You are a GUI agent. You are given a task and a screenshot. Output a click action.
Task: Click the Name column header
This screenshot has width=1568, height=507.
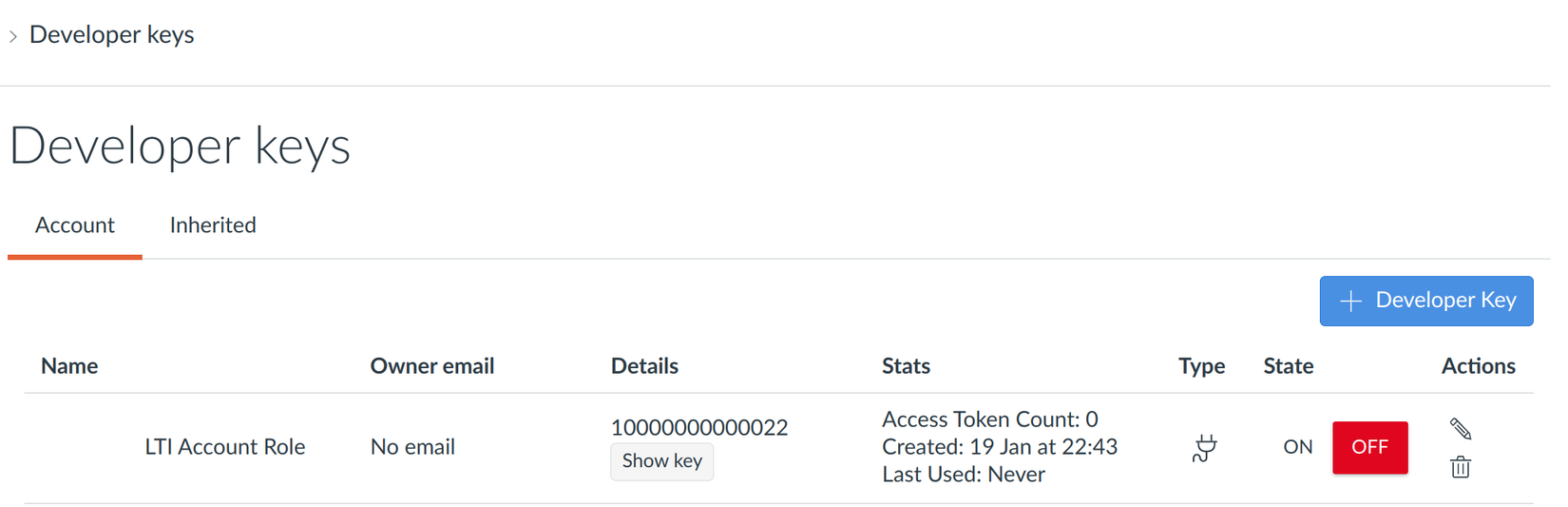69,366
